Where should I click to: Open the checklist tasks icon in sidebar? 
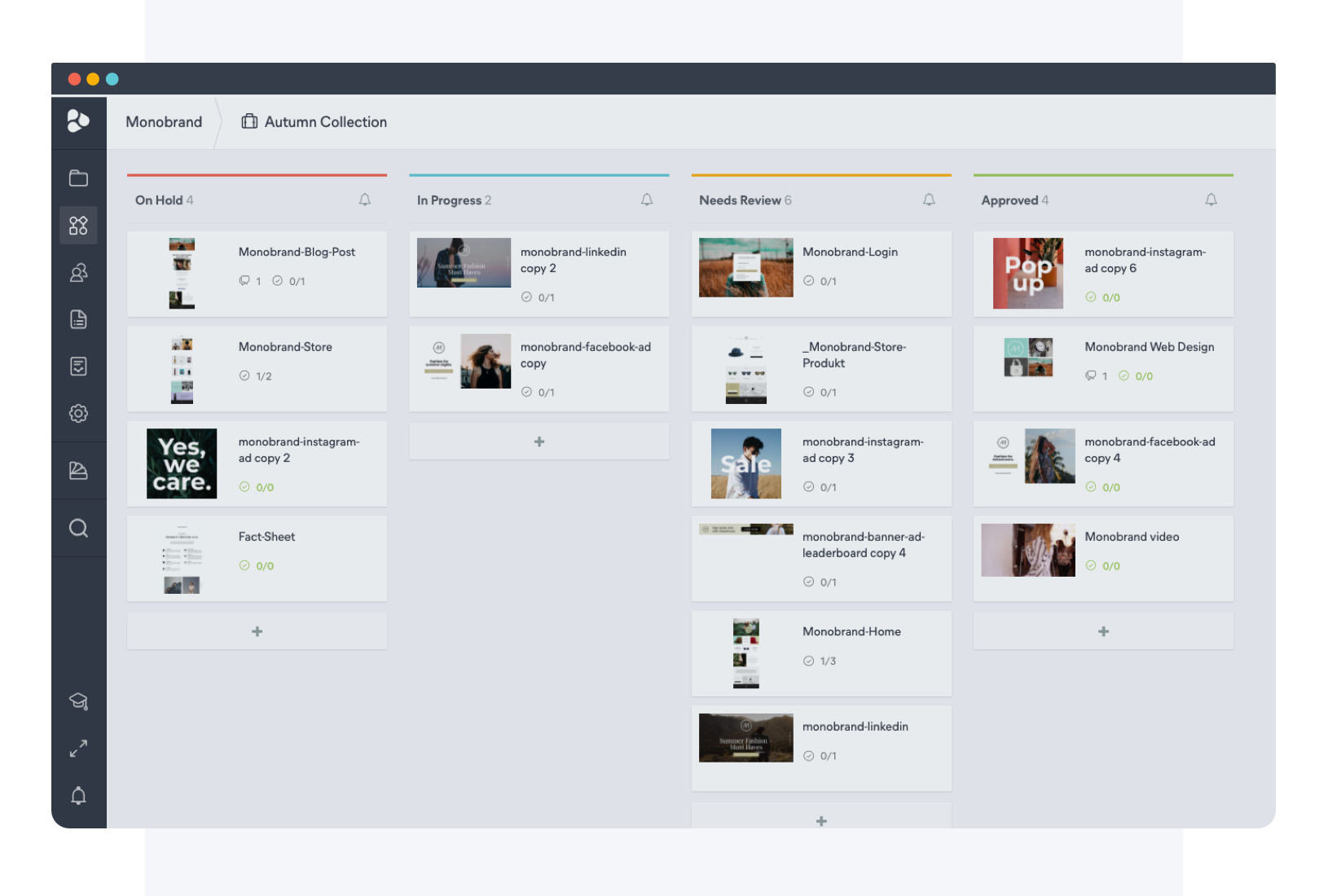point(78,367)
